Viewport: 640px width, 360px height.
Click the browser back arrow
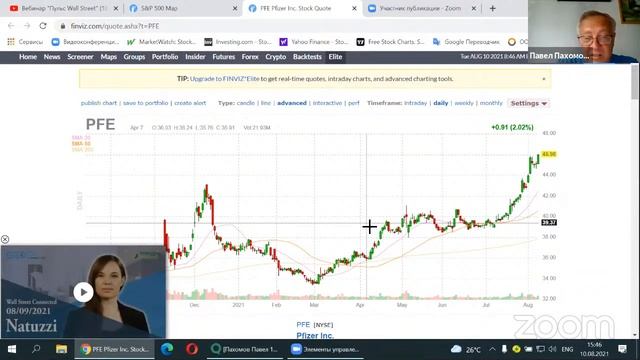[x=11, y=26]
